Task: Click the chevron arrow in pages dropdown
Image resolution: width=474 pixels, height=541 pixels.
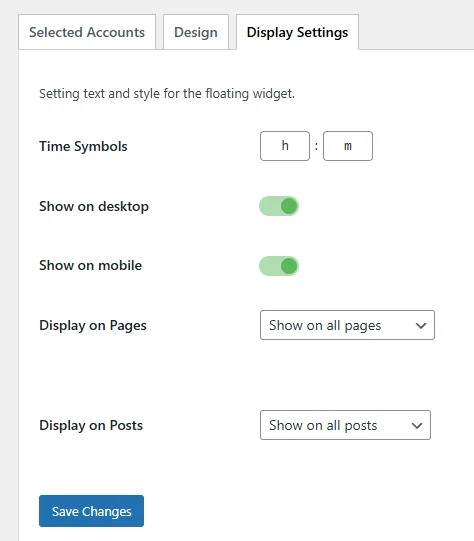Action: pos(421,325)
